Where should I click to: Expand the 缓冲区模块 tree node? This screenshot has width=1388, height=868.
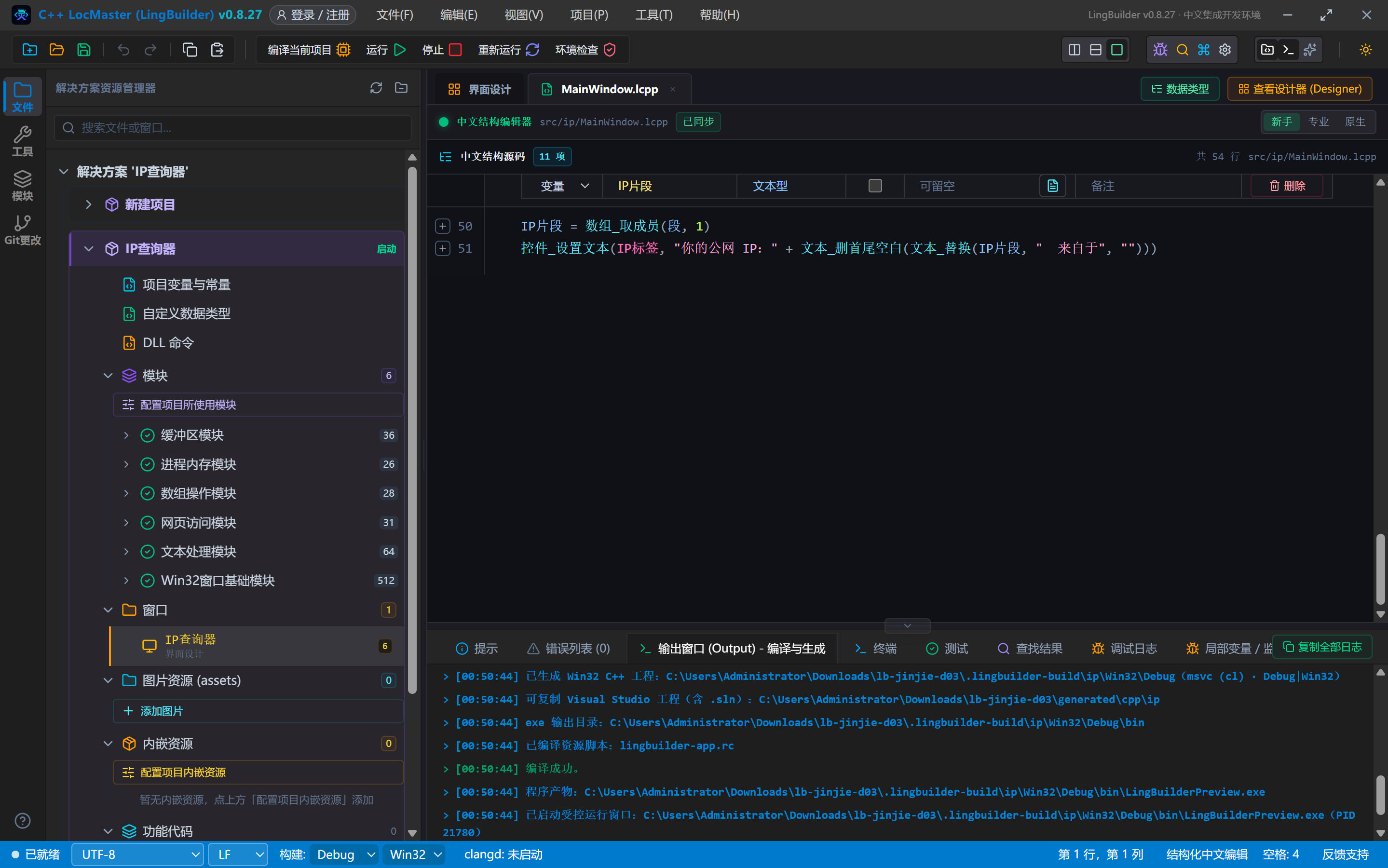pyautogui.click(x=126, y=435)
